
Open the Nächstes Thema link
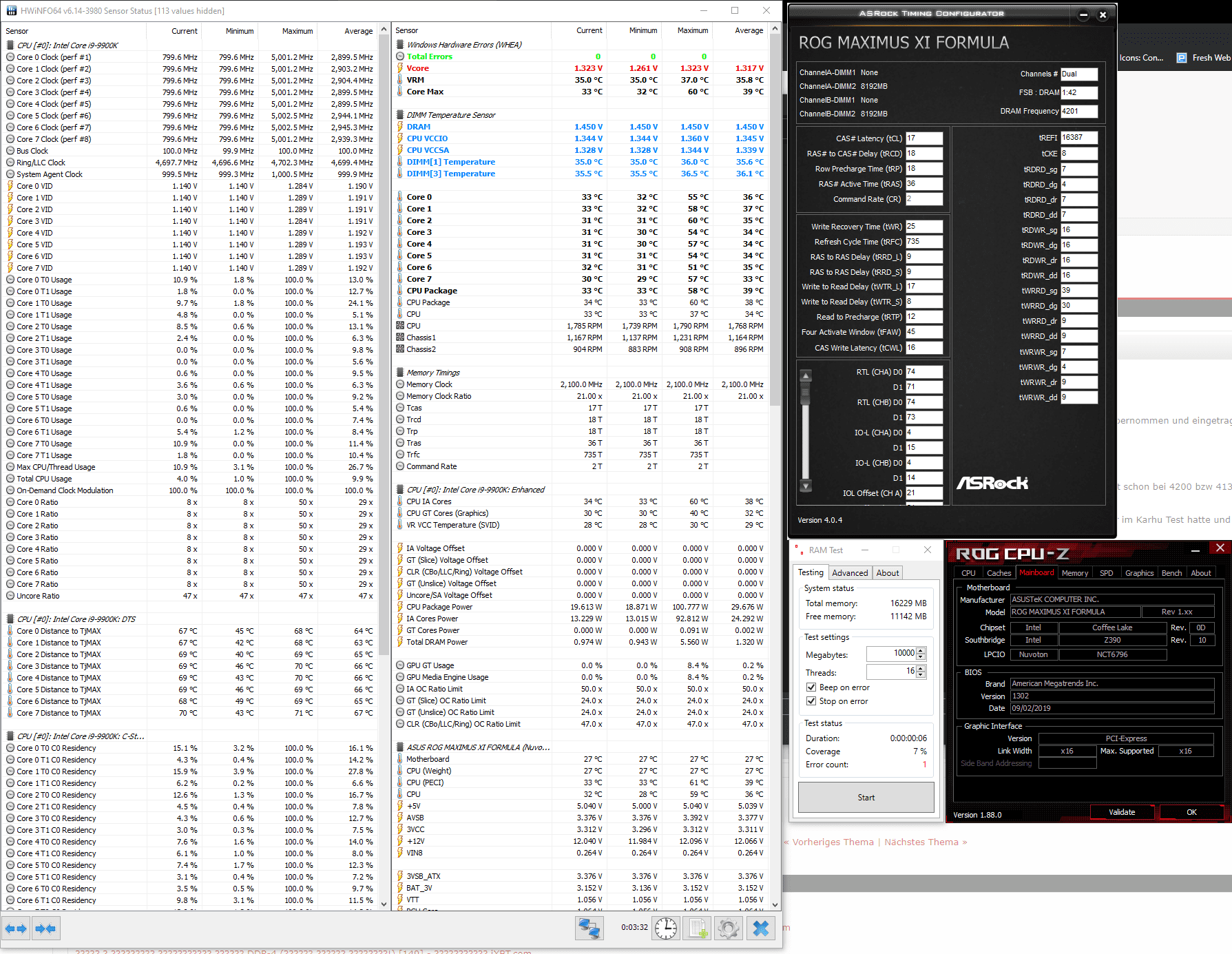coord(921,842)
